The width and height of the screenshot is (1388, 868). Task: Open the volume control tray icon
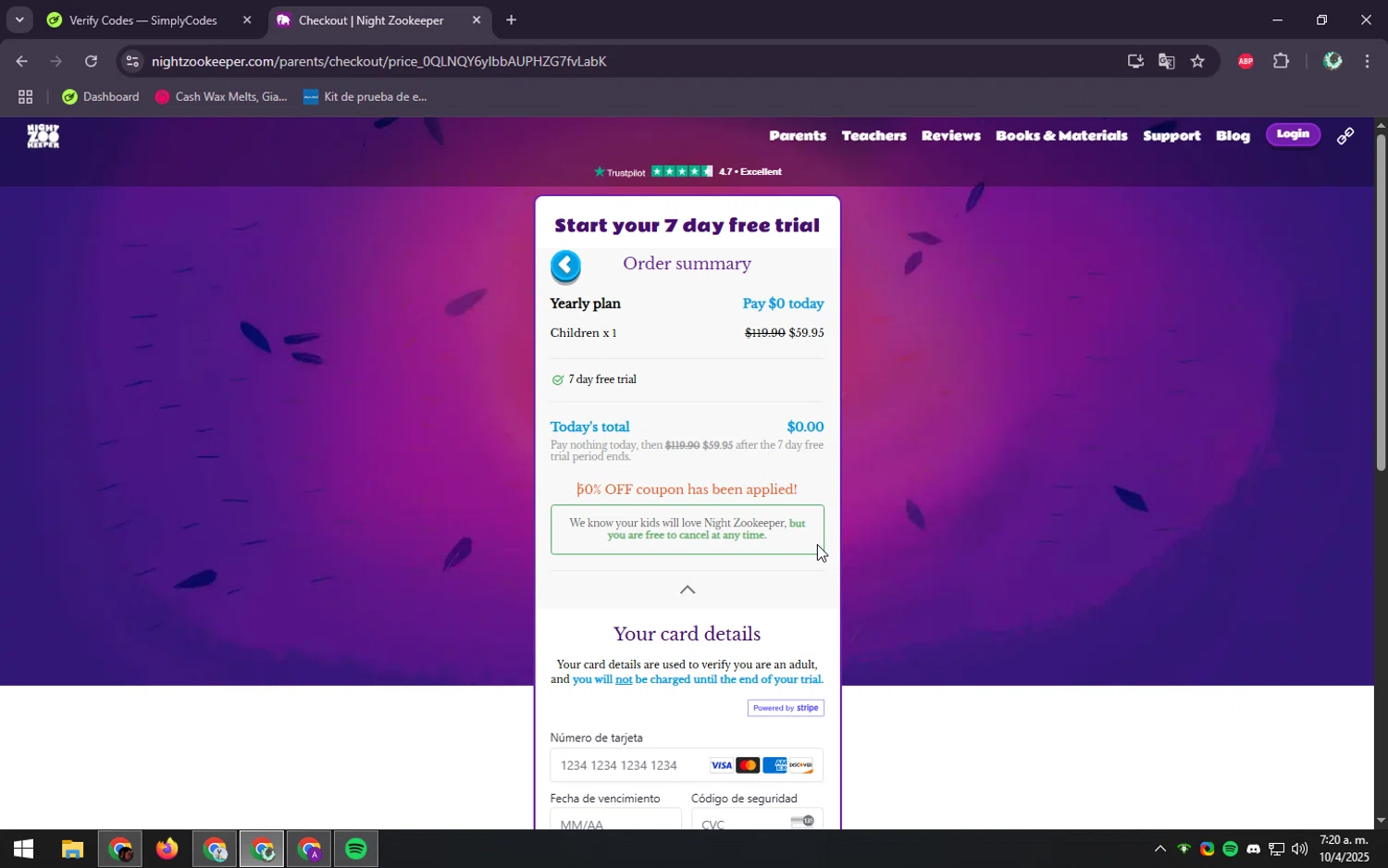pyautogui.click(x=1299, y=849)
